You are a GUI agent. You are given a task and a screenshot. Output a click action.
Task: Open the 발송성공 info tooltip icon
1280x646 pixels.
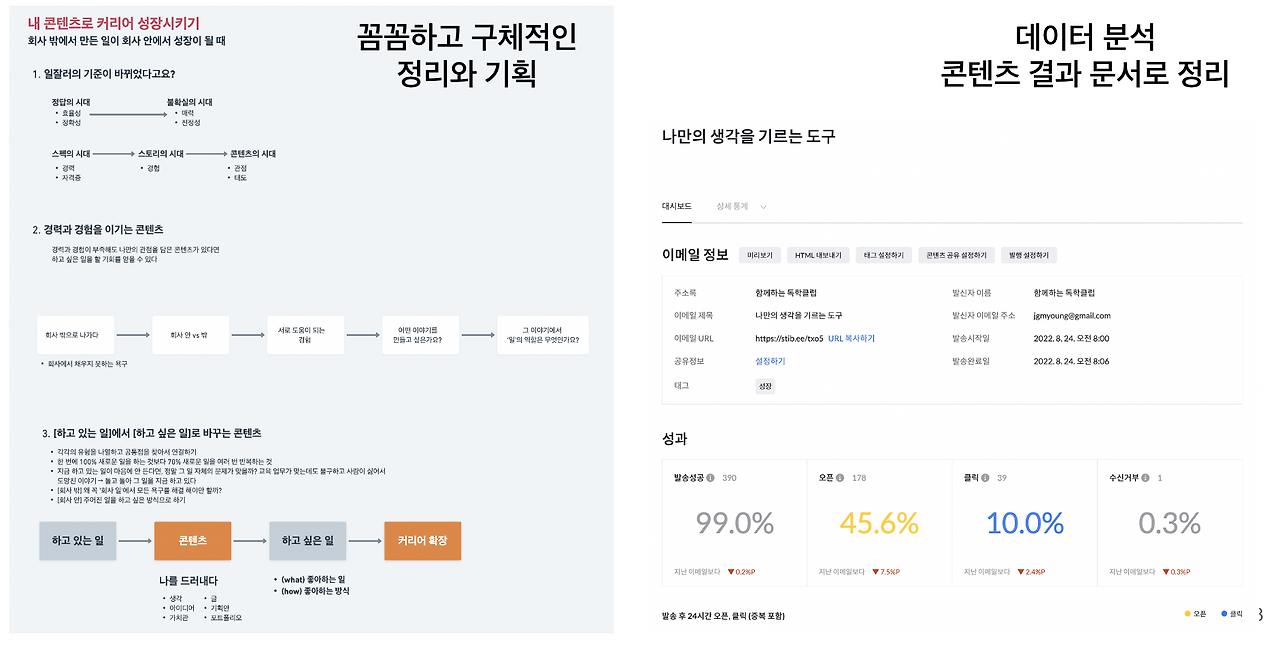click(x=712, y=478)
